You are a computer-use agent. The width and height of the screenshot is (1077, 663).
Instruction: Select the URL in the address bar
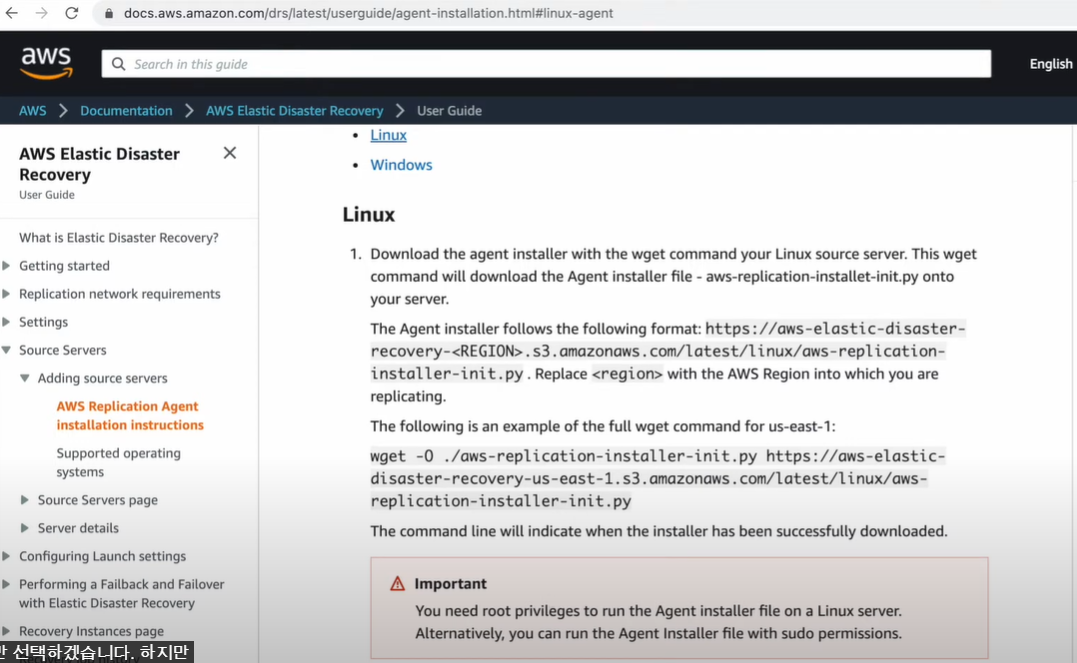tap(368, 13)
